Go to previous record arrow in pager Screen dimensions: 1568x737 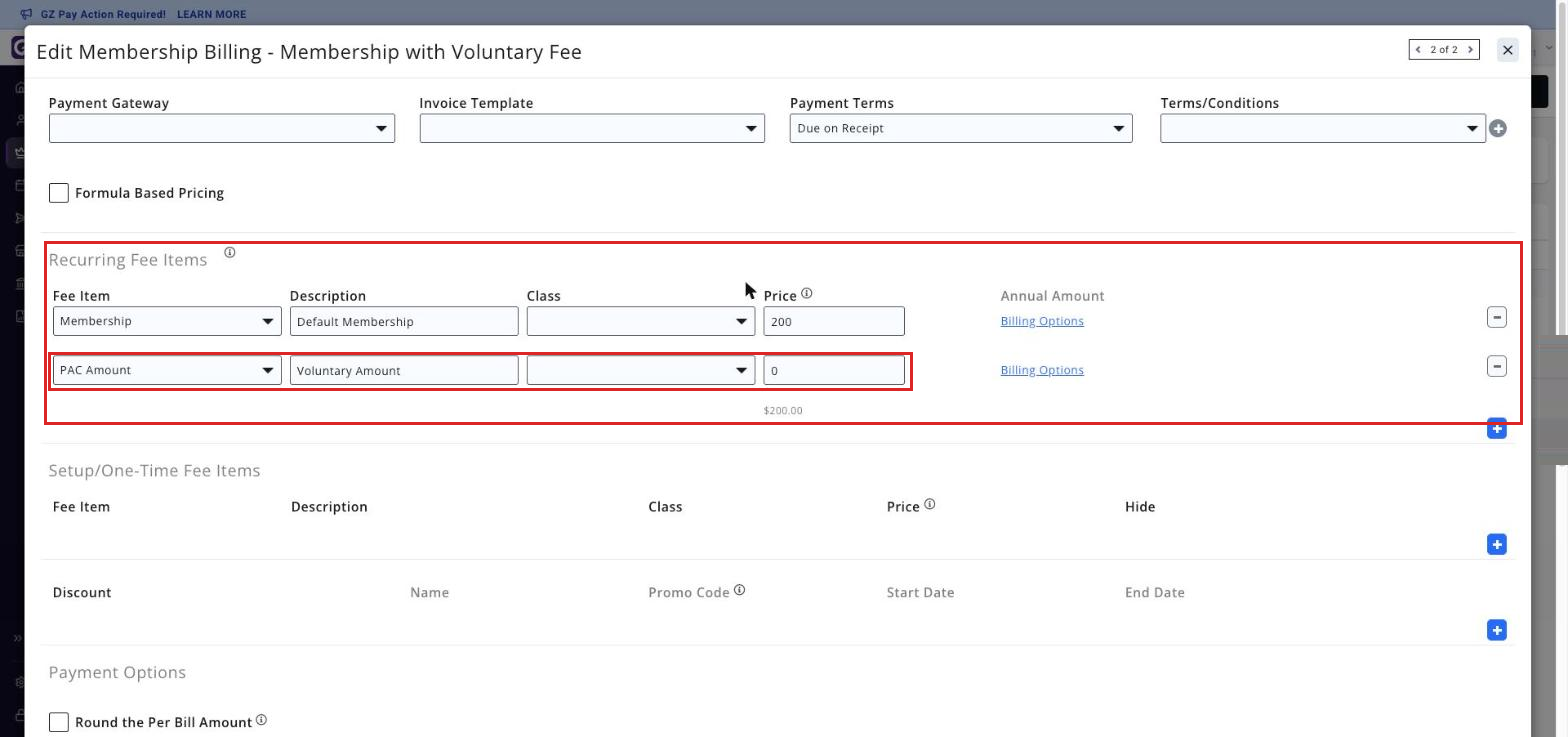[x=1418, y=49]
